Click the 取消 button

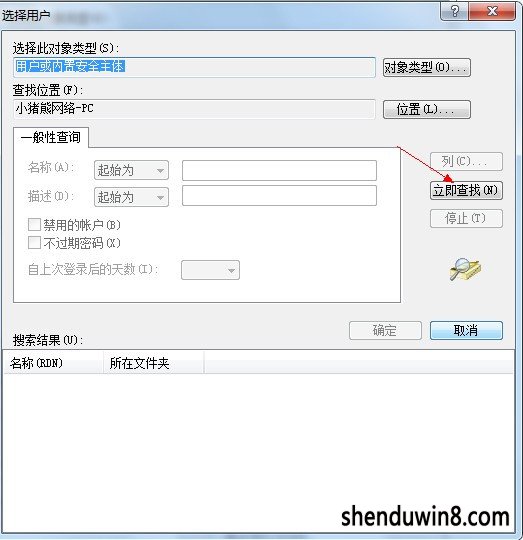point(466,331)
